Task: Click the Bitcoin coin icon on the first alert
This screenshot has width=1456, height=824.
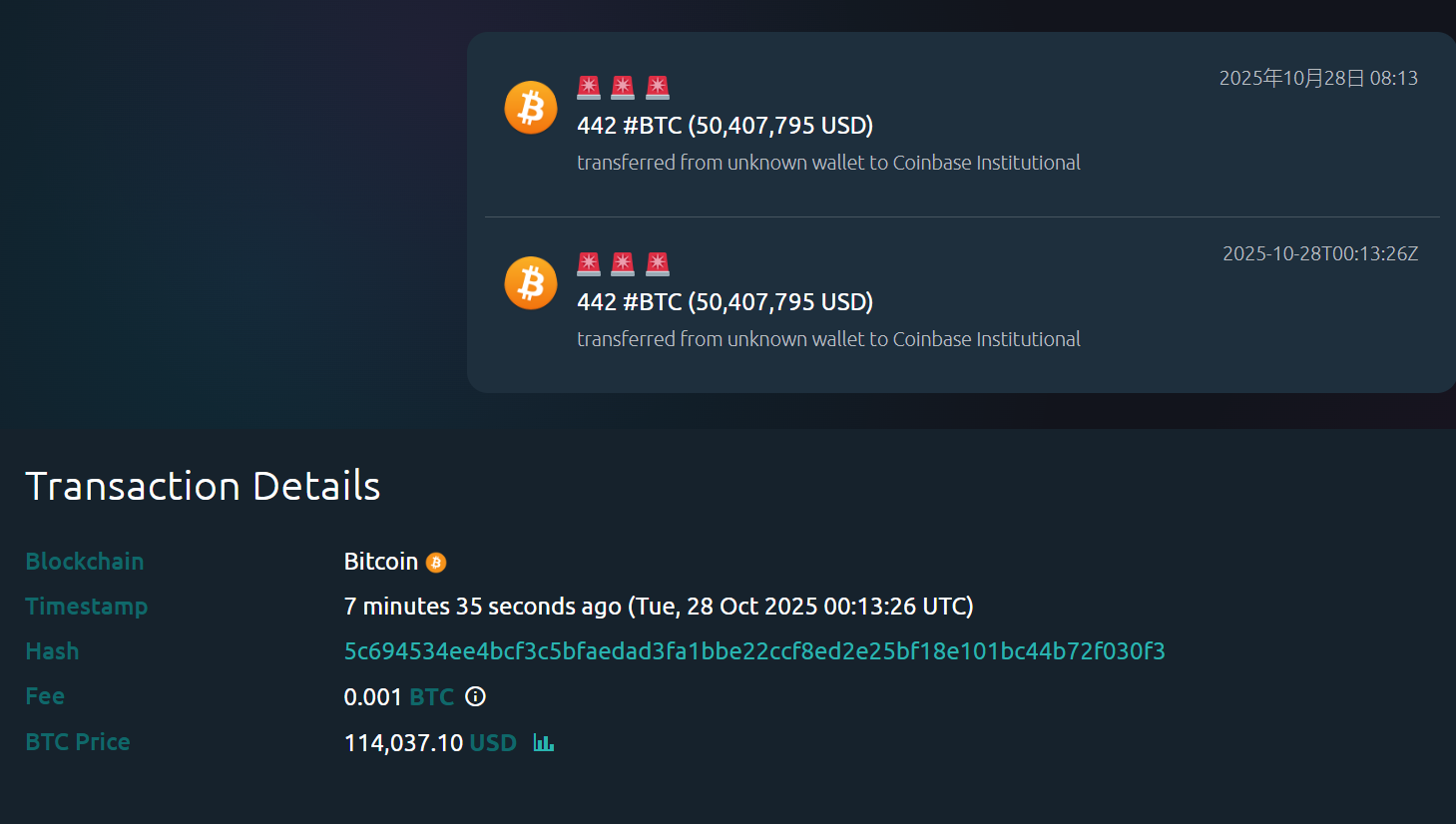Action: click(530, 107)
